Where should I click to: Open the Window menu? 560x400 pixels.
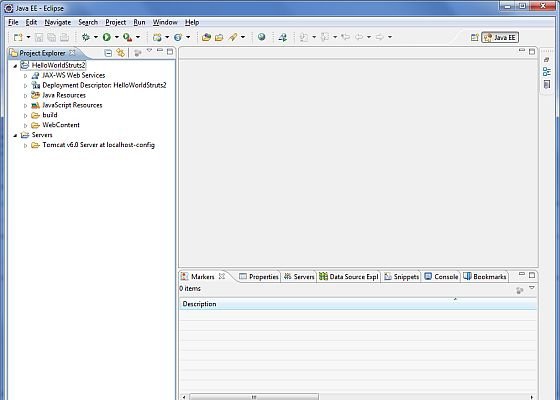coord(165,22)
